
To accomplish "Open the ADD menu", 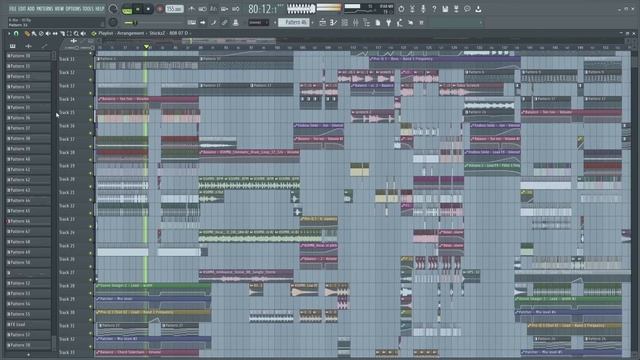I will [31, 9].
